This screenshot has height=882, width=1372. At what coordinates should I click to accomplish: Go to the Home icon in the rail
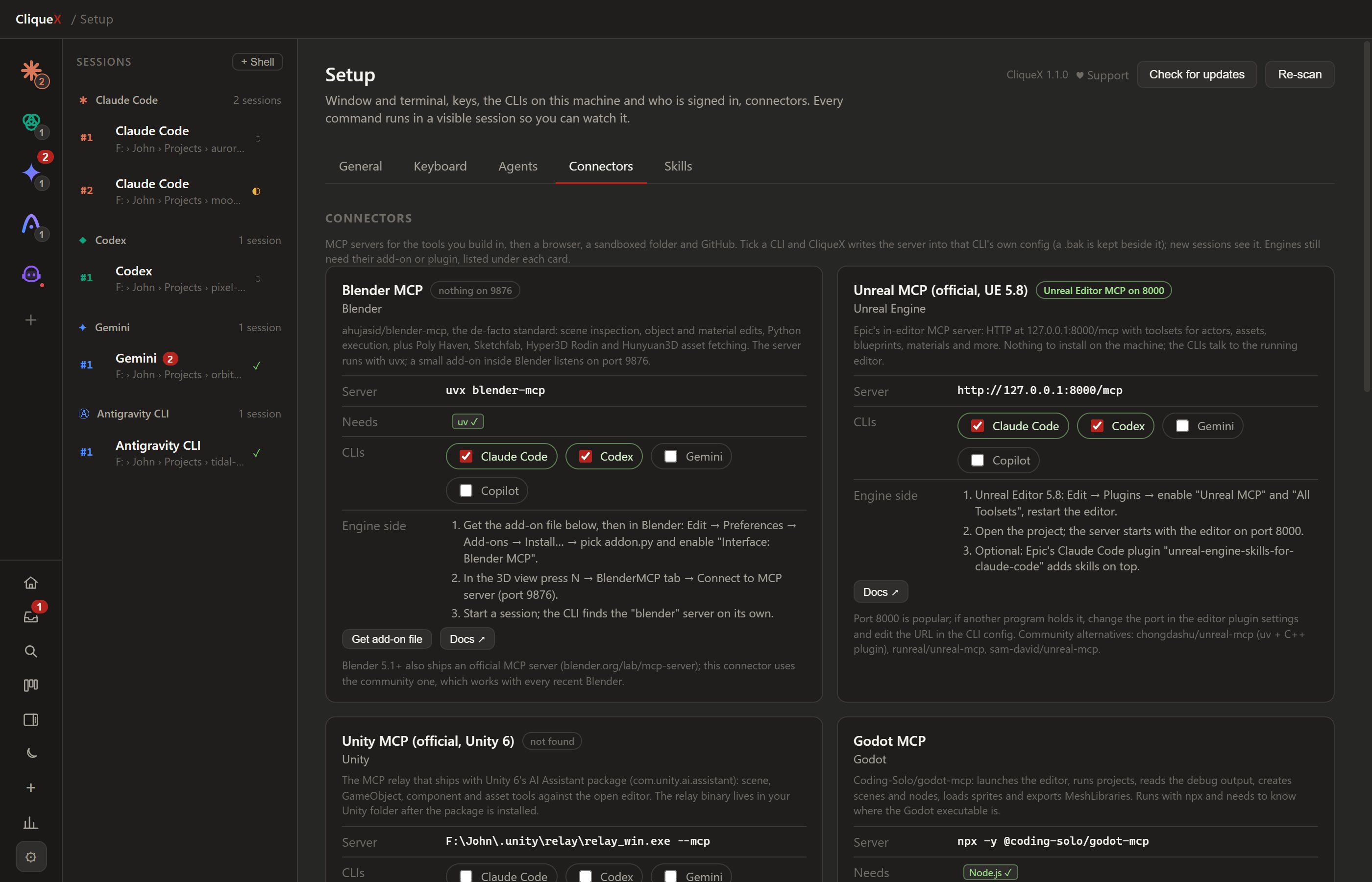coord(31,583)
